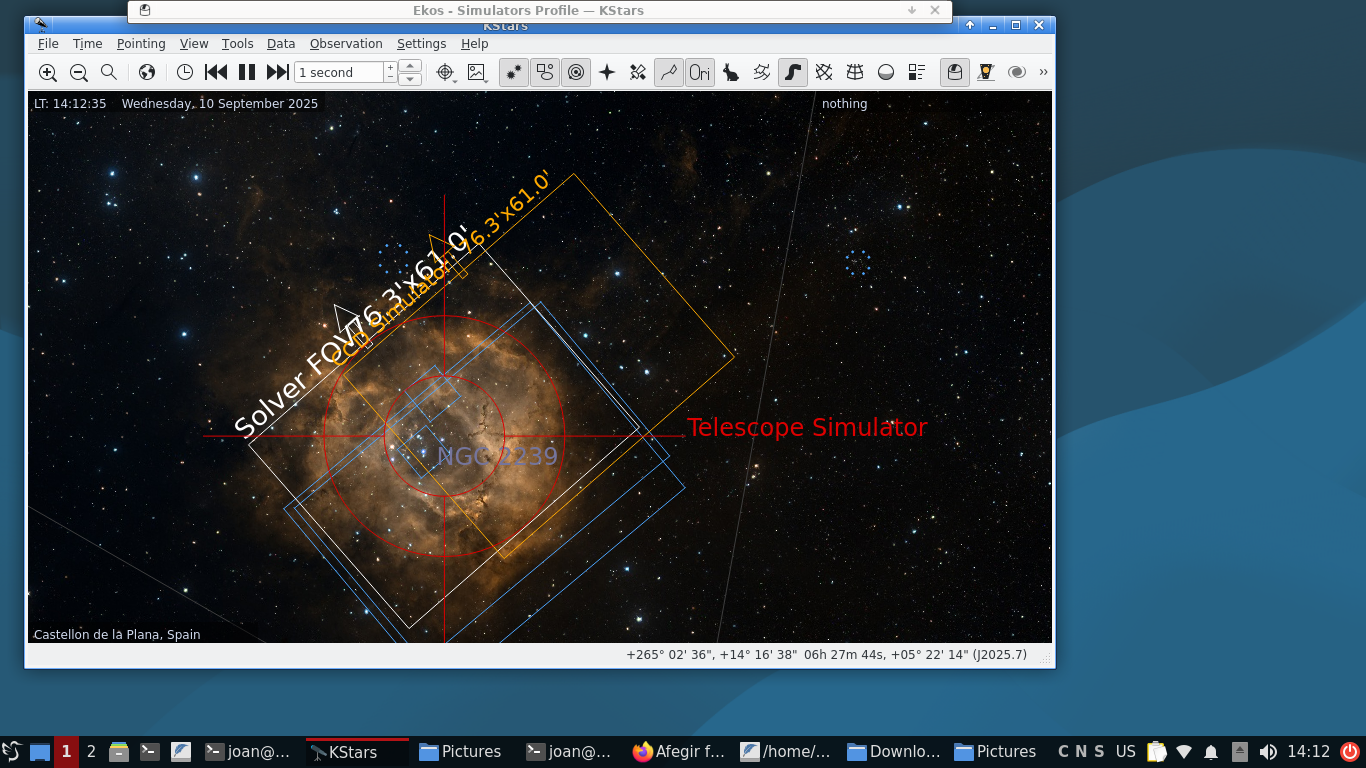Toggle horizontal coordinate grid
Image resolution: width=1366 pixels, height=768 pixels.
[855, 72]
